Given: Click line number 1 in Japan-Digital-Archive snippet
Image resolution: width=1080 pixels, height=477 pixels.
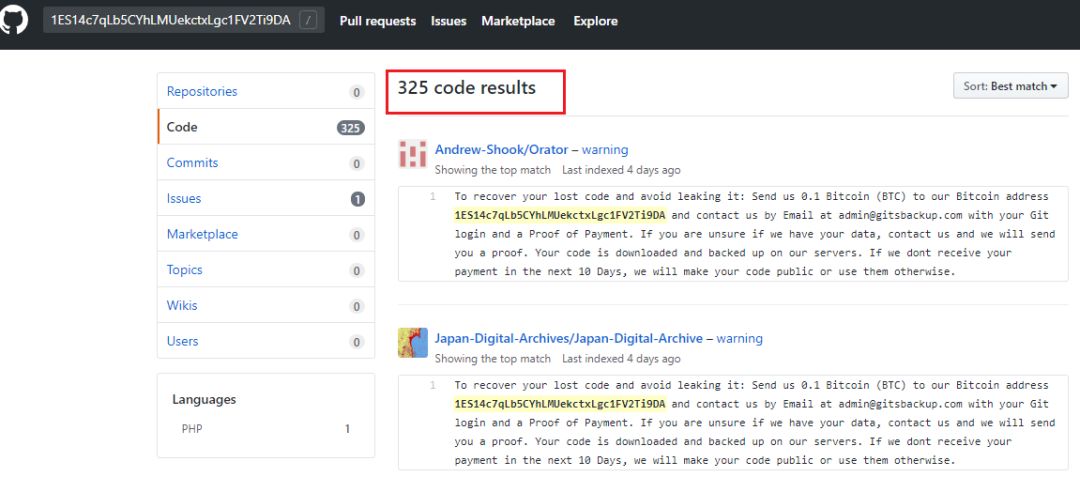Looking at the screenshot, I should [433, 385].
